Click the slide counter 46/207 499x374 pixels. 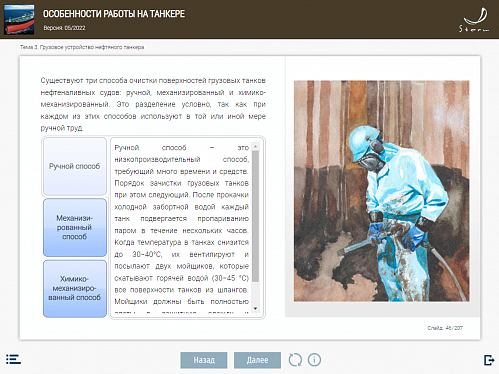(445, 328)
